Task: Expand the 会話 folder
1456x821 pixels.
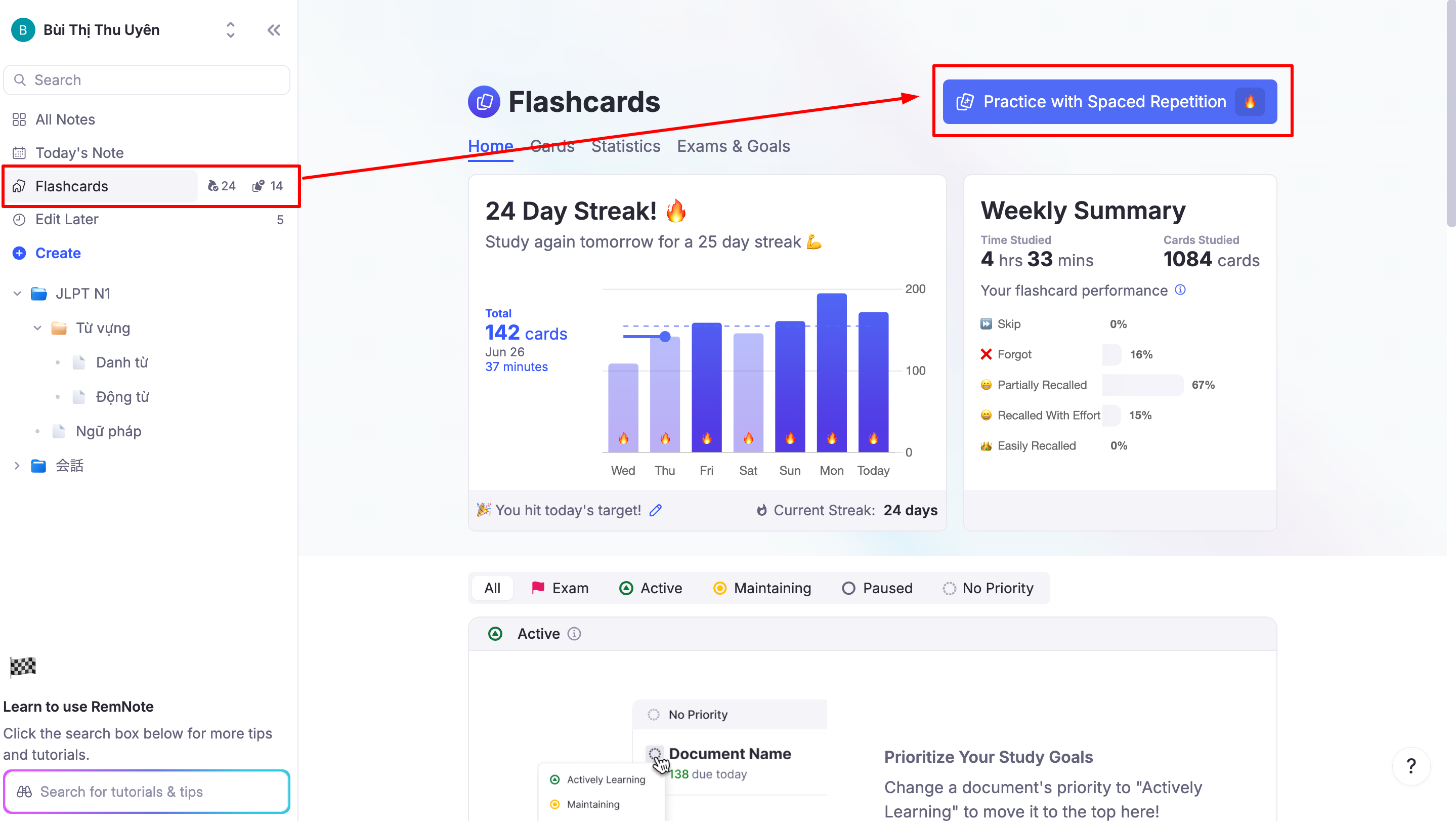Action: 17,466
